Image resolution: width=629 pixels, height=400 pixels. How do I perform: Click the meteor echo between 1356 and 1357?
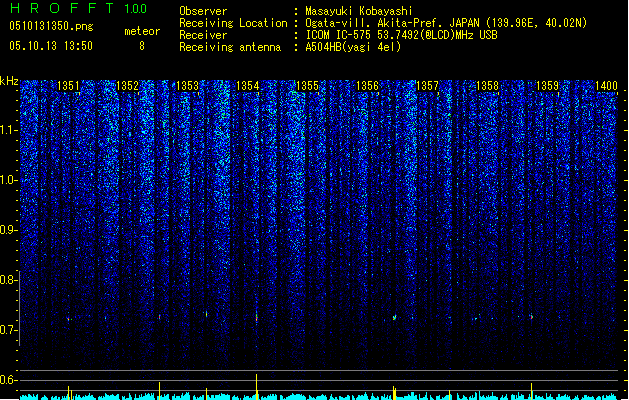tap(395, 317)
